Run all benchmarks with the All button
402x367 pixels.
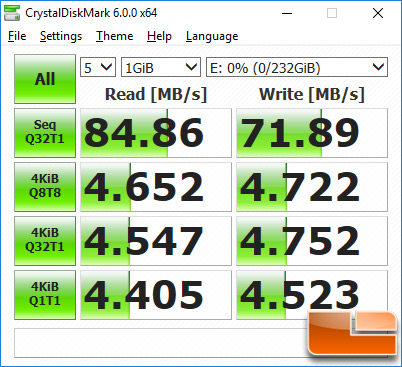click(45, 79)
